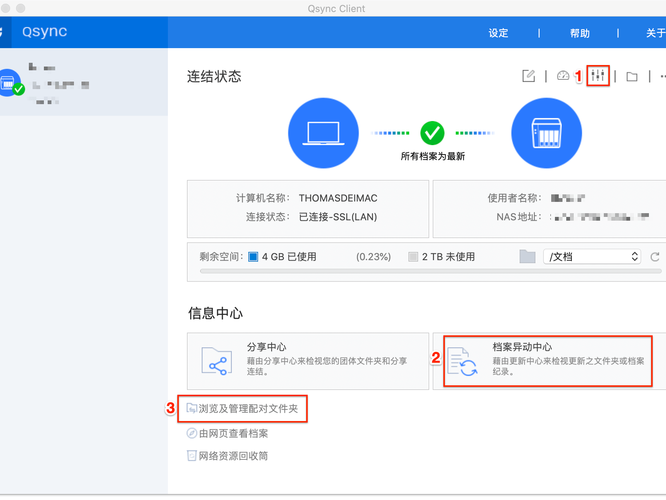Open the local folder icon in toolbar
The height and width of the screenshot is (500, 666).
[x=632, y=76]
